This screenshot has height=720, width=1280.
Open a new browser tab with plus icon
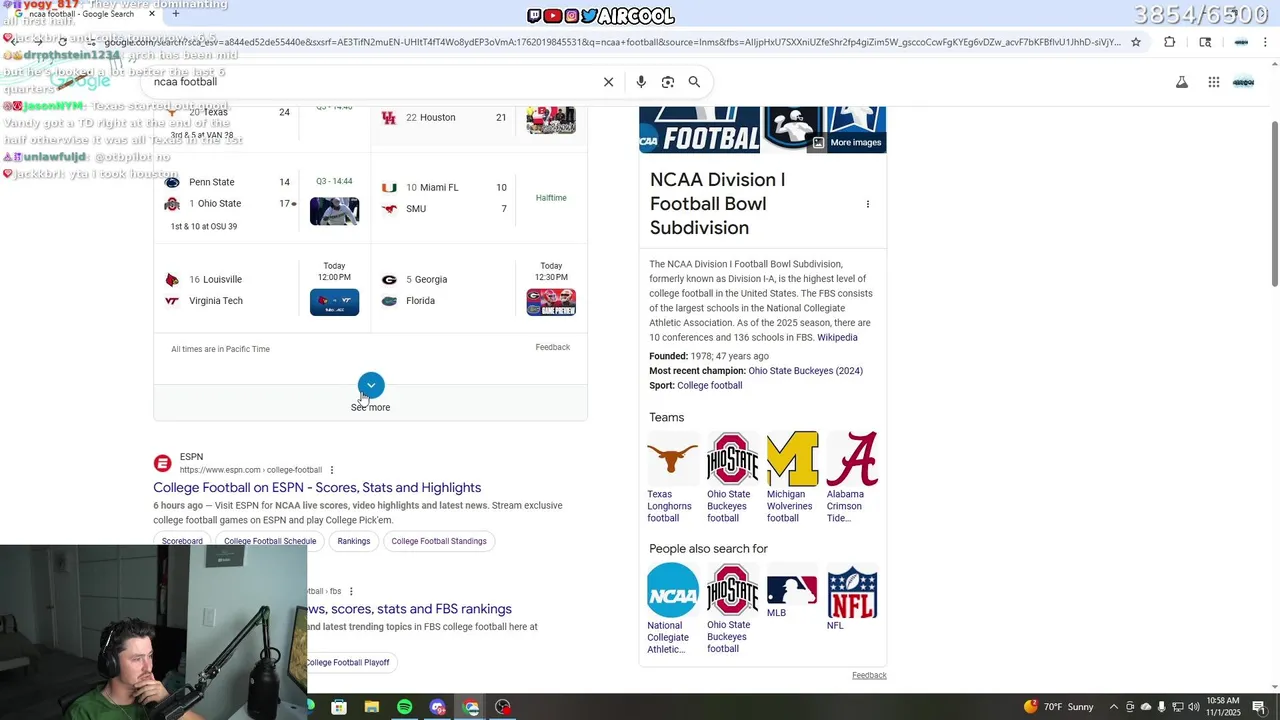(176, 14)
